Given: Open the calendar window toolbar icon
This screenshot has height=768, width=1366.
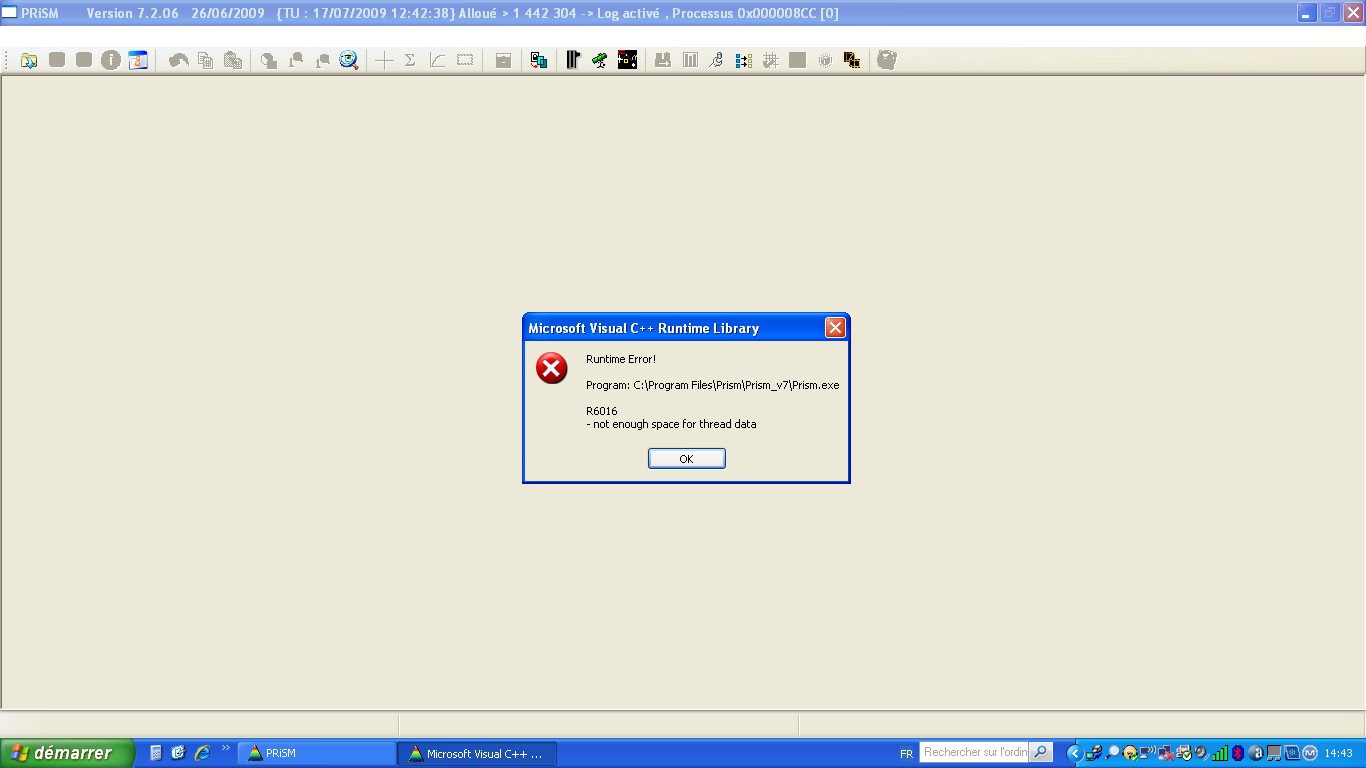Looking at the screenshot, I should click(138, 60).
